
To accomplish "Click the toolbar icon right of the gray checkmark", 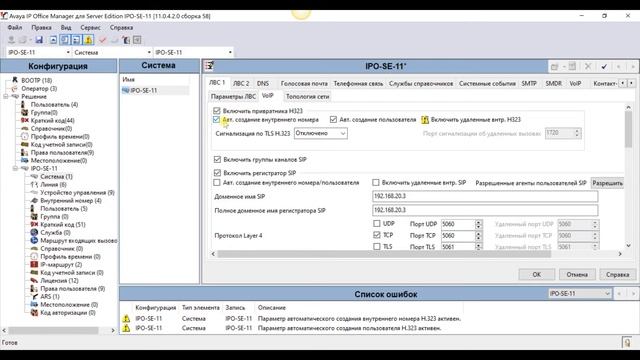I will 126,40.
